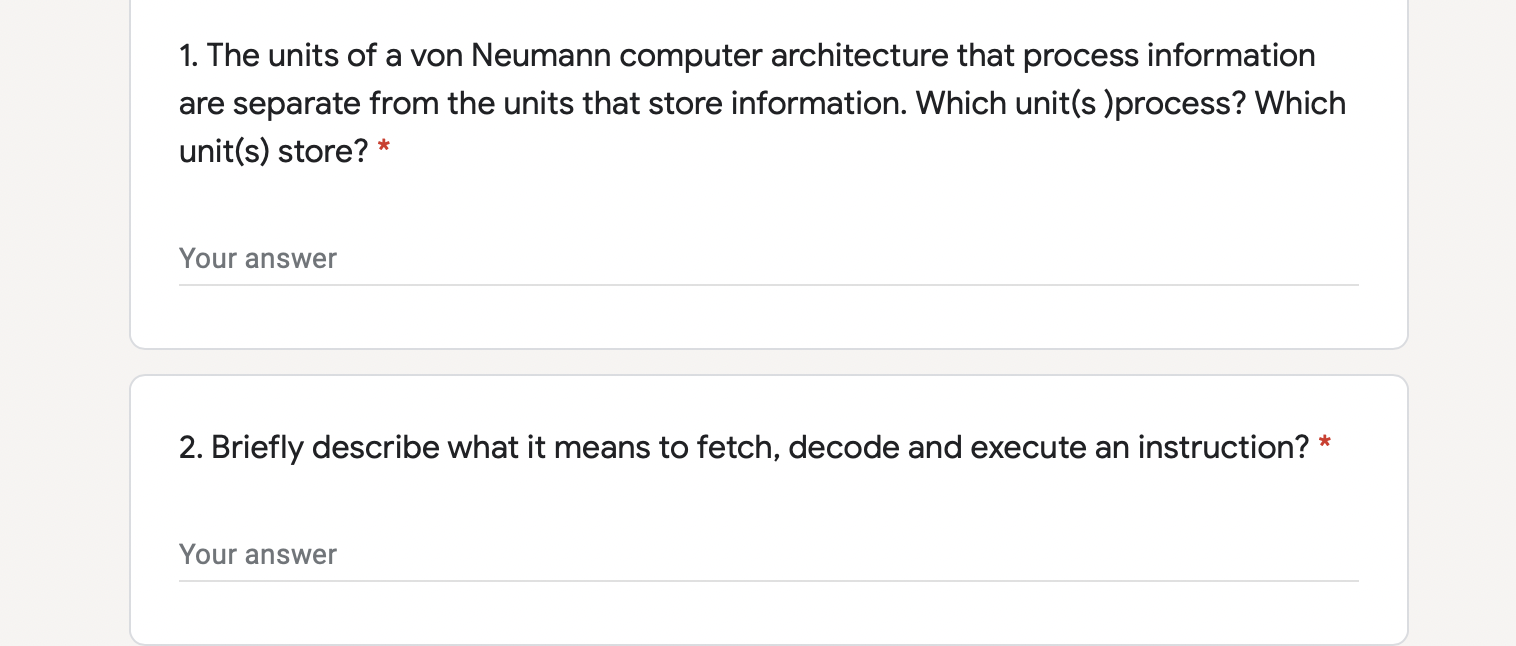Click the top edge of the question 2 card
The height and width of the screenshot is (646, 1516).
pyautogui.click(x=770, y=376)
